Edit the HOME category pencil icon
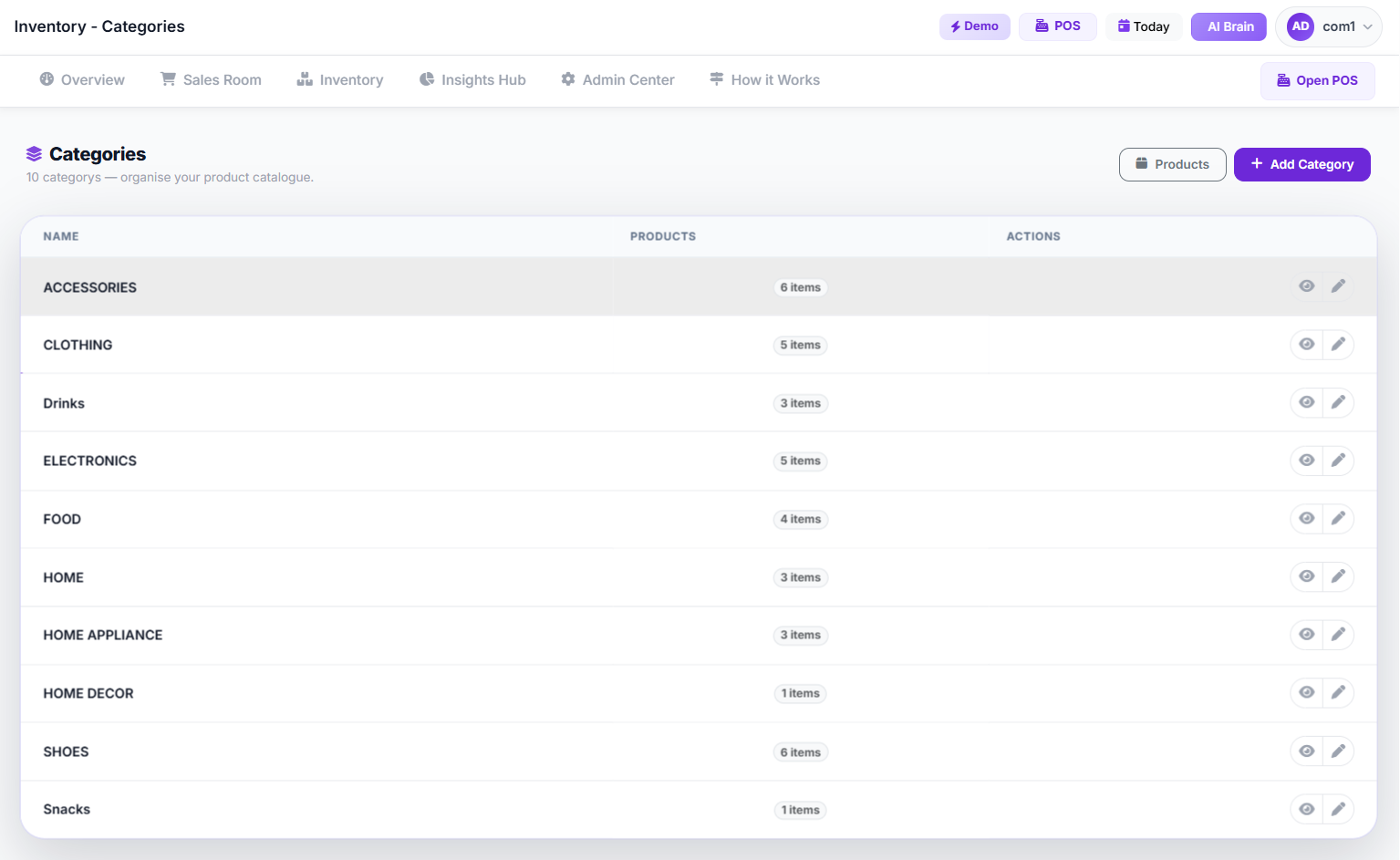The height and width of the screenshot is (860, 1400). (x=1338, y=576)
